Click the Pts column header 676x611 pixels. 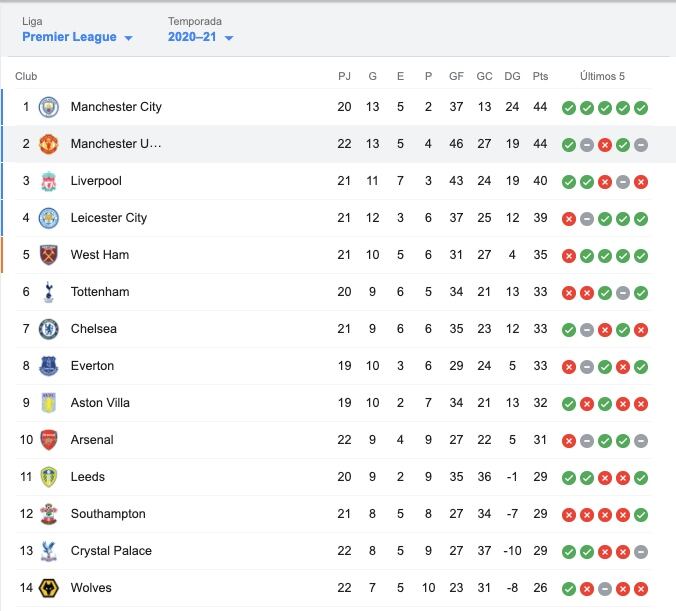tap(541, 77)
